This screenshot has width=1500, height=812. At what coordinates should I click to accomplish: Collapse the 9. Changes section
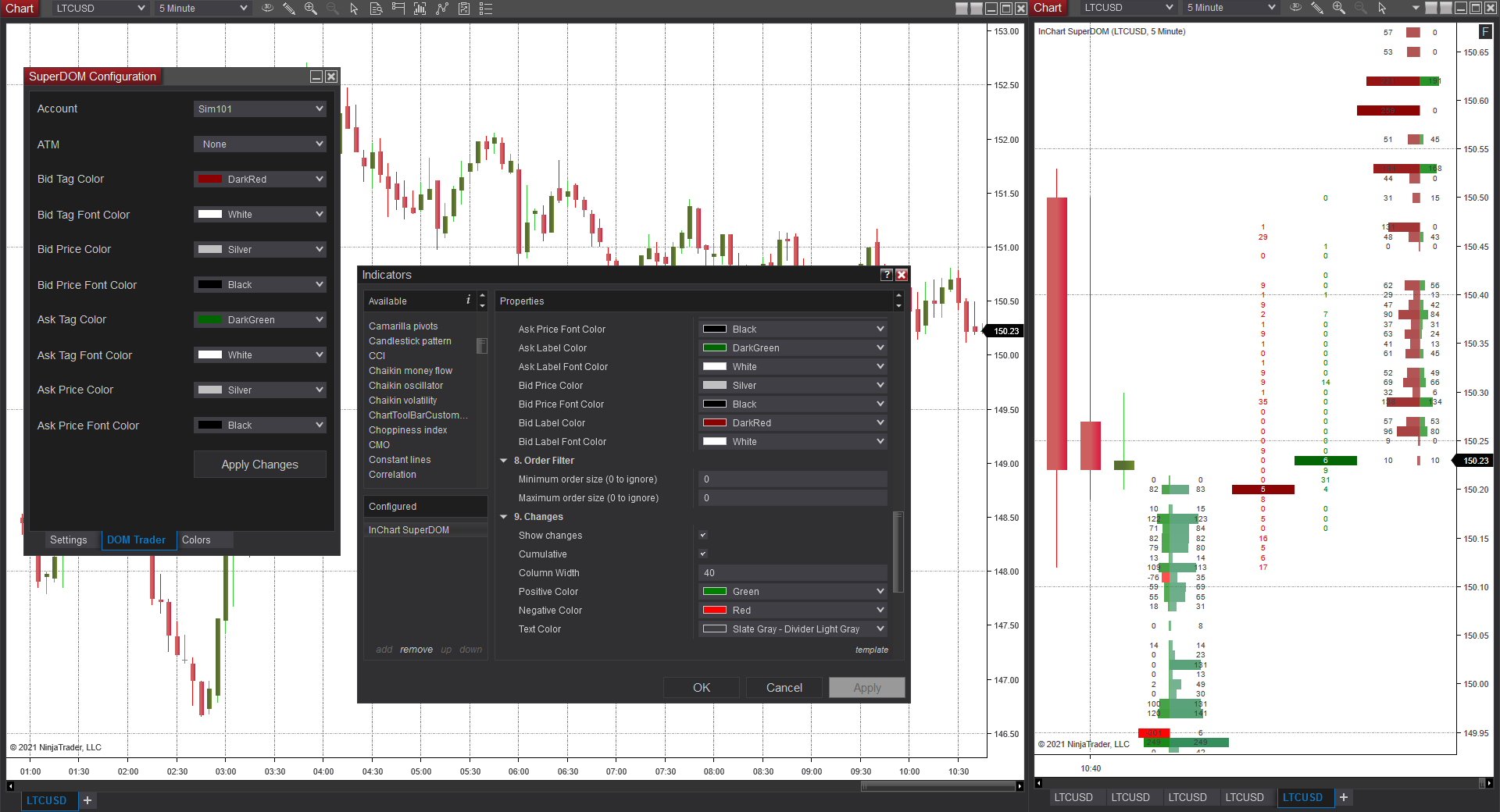pyautogui.click(x=504, y=517)
